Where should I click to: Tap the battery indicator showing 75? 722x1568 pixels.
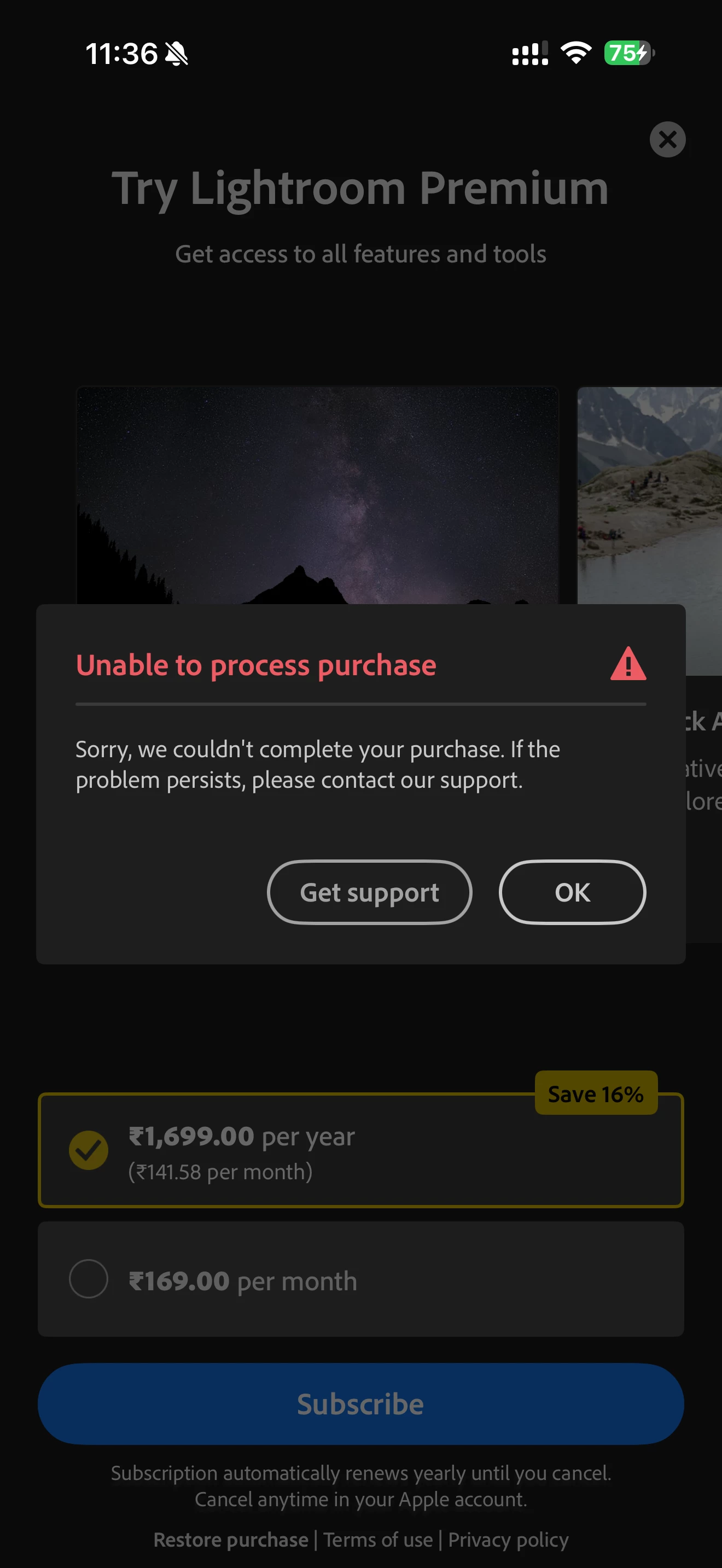pos(629,53)
